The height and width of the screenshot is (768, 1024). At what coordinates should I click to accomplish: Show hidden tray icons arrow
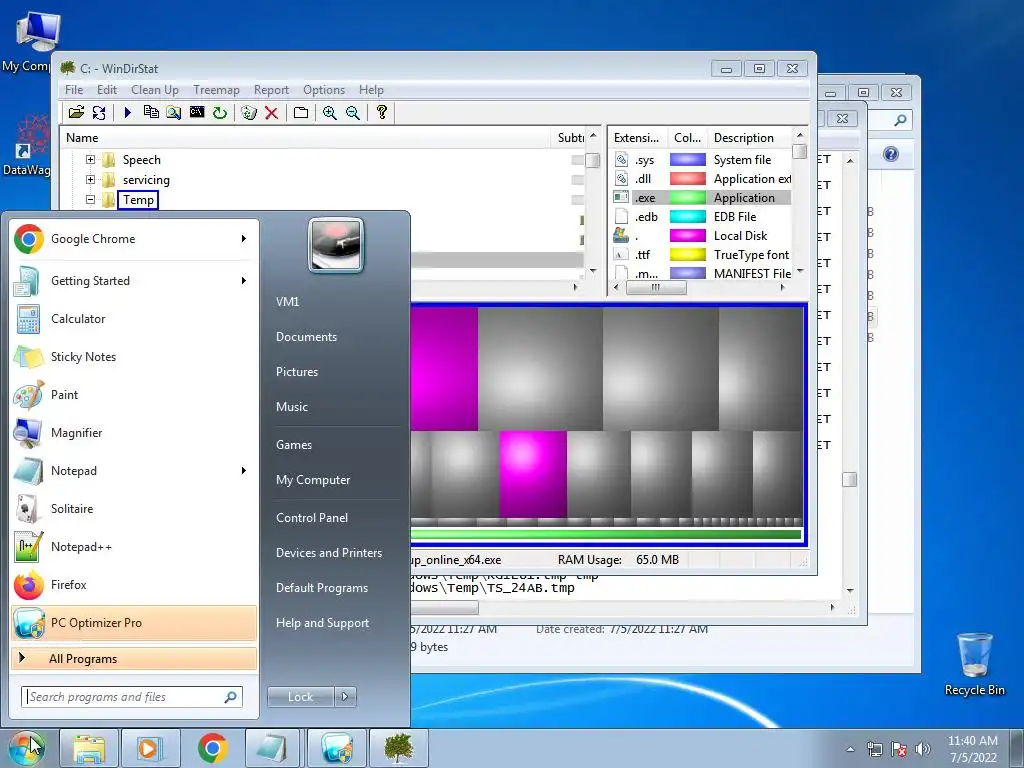coord(850,749)
